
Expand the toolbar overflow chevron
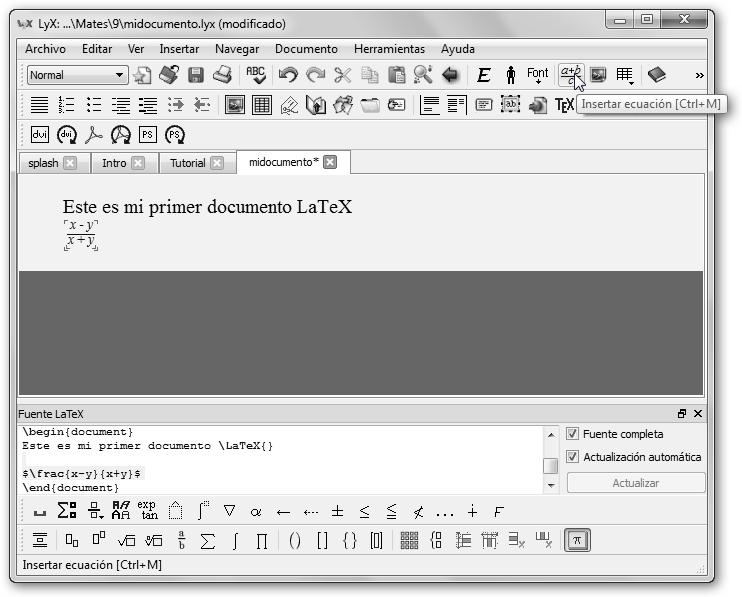click(699, 75)
